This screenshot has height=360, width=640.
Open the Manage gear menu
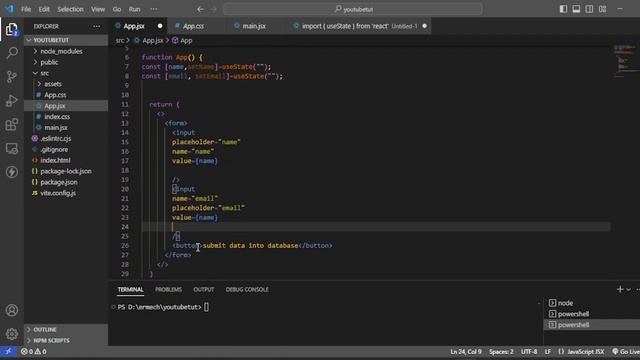(x=12, y=334)
